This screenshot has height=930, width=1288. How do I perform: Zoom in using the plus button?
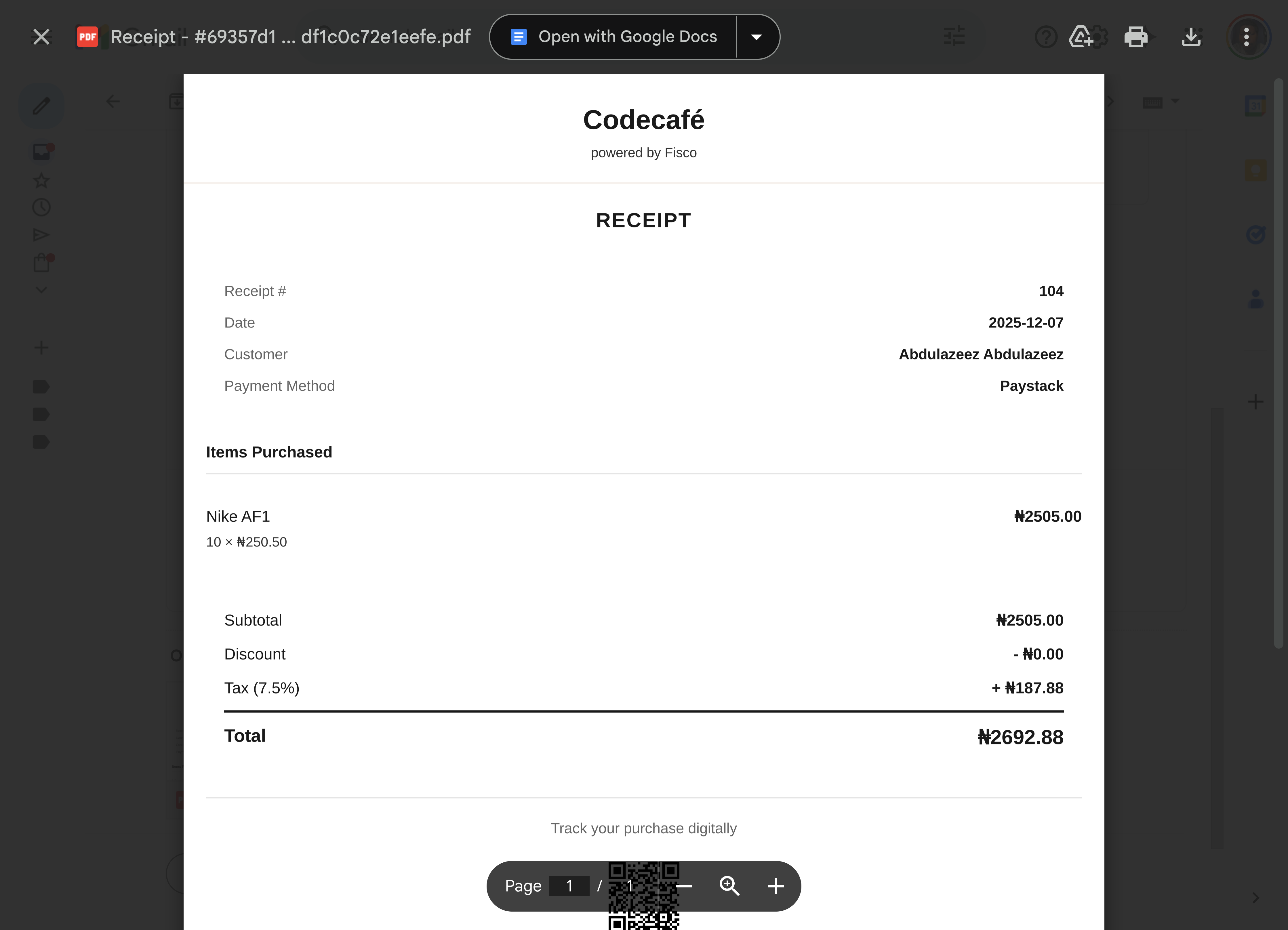click(x=776, y=886)
